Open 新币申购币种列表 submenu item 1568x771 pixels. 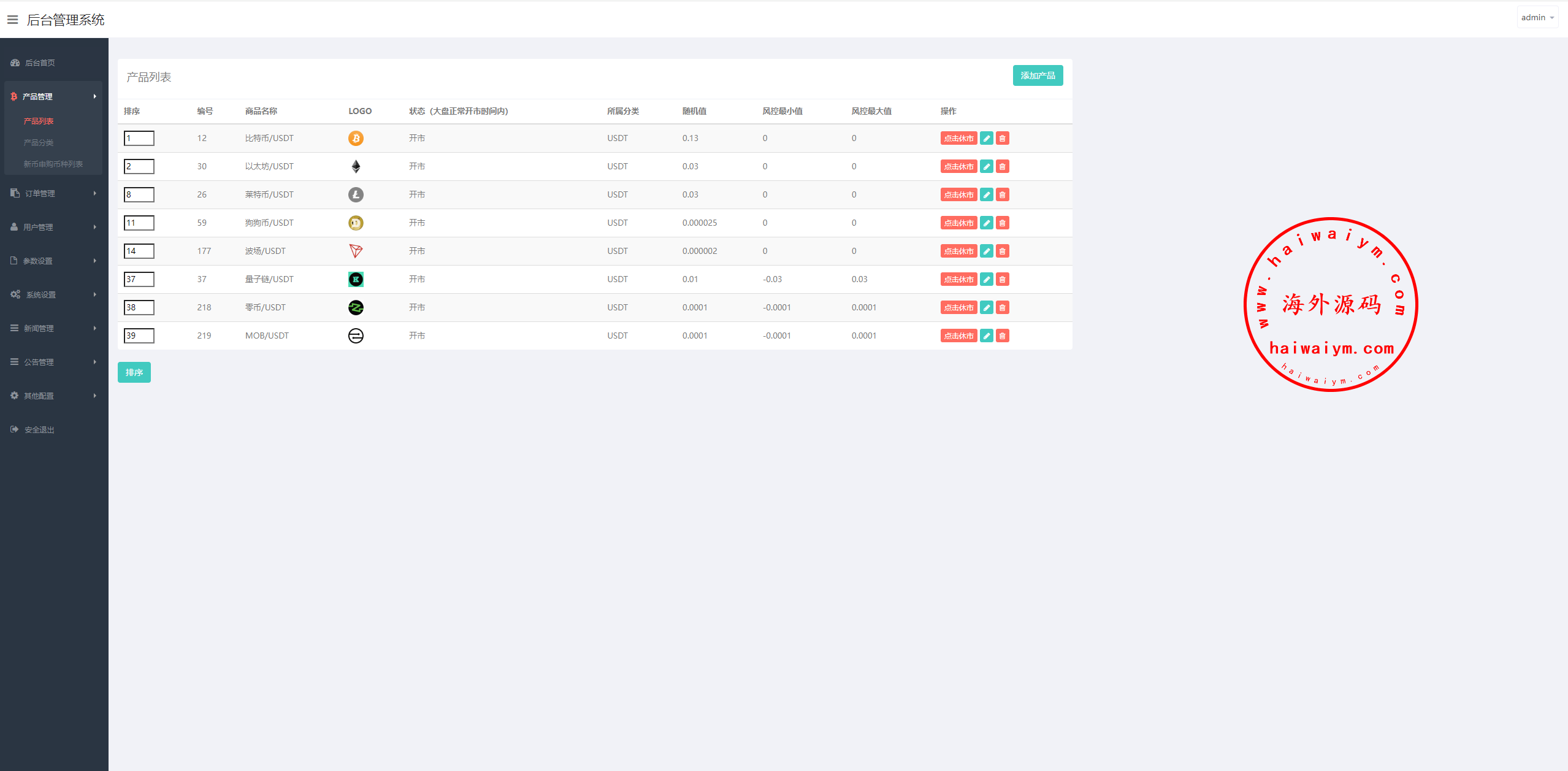pyautogui.click(x=53, y=164)
